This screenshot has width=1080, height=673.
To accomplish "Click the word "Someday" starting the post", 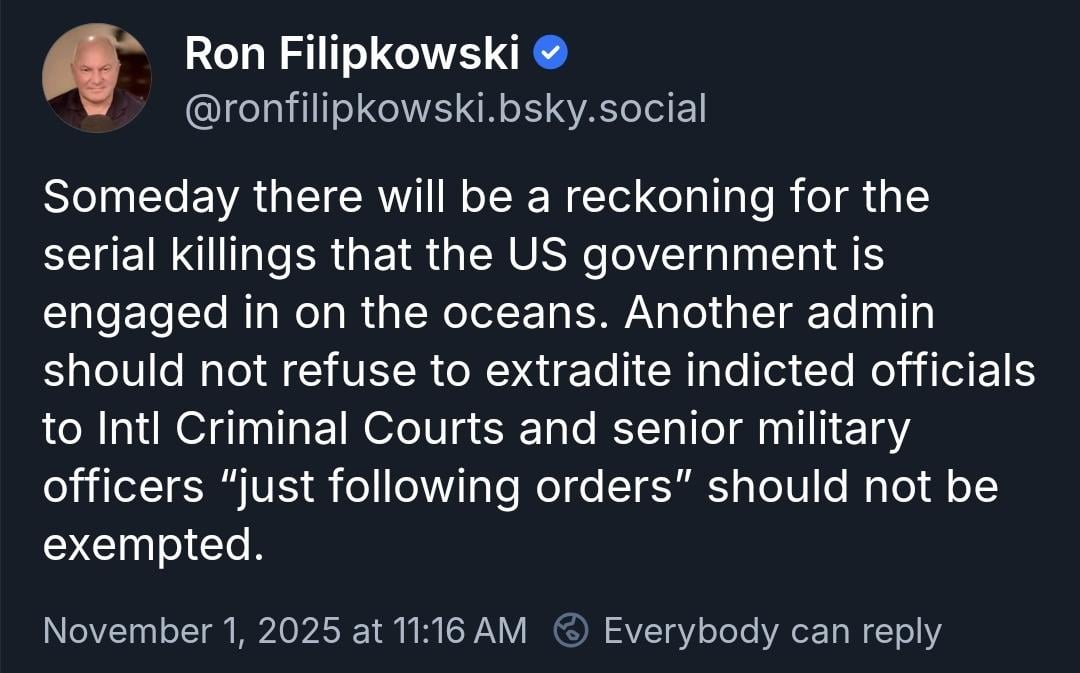I will [x=141, y=198].
